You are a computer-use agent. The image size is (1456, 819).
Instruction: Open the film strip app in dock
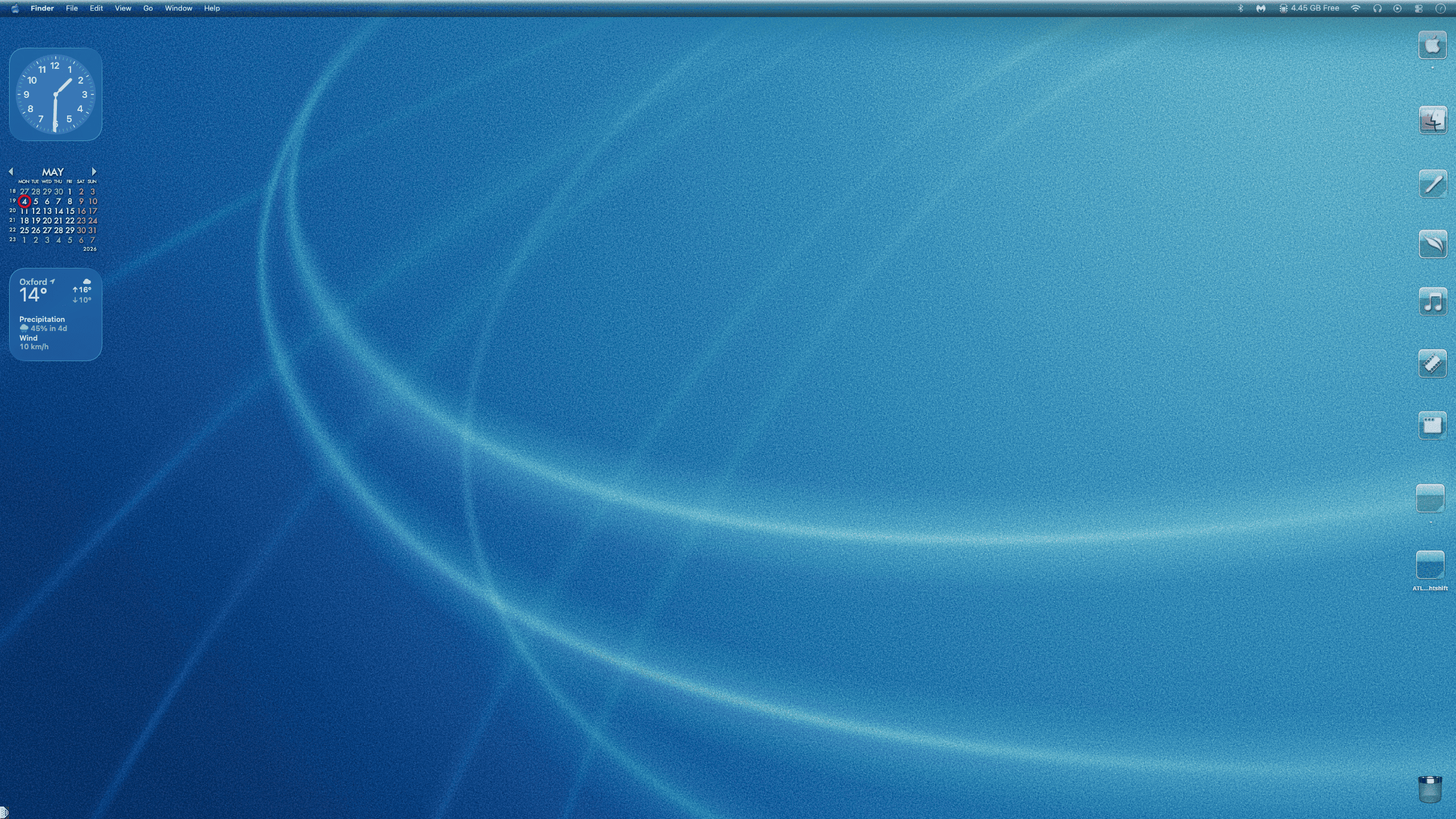[1432, 363]
